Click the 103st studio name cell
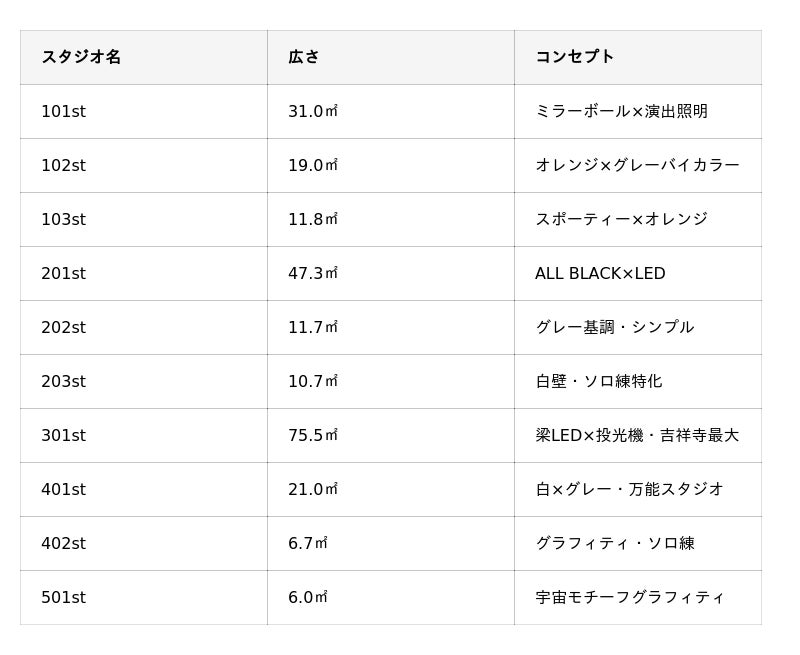800x655 pixels. click(x=63, y=219)
